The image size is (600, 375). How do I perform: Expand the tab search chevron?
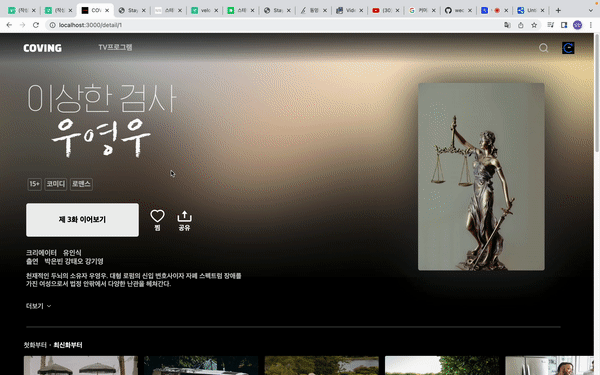591,10
